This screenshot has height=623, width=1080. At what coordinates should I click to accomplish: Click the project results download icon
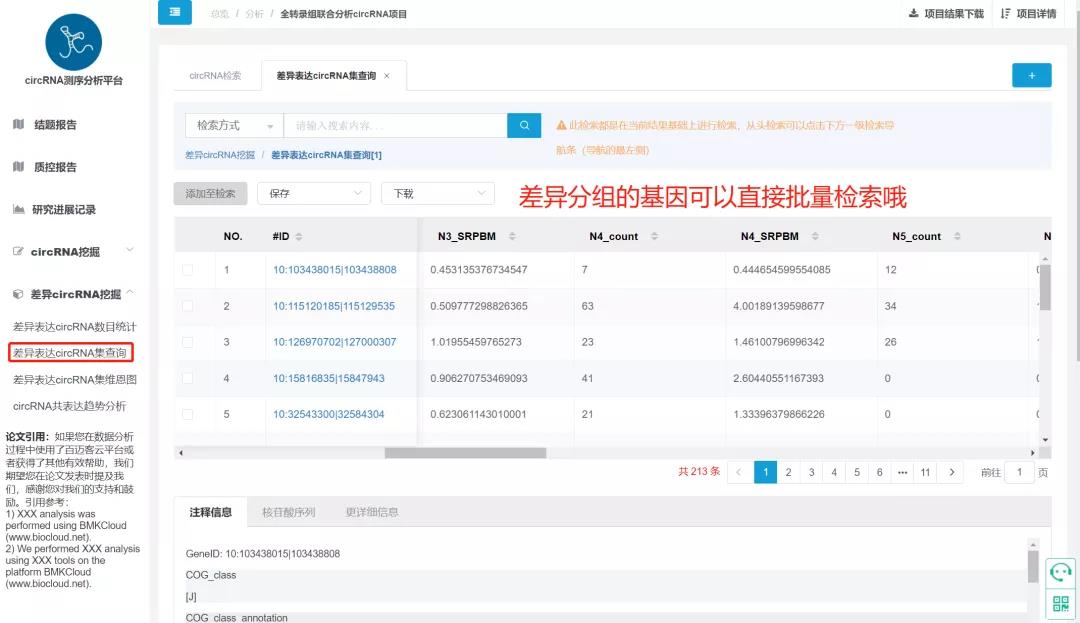coord(913,14)
